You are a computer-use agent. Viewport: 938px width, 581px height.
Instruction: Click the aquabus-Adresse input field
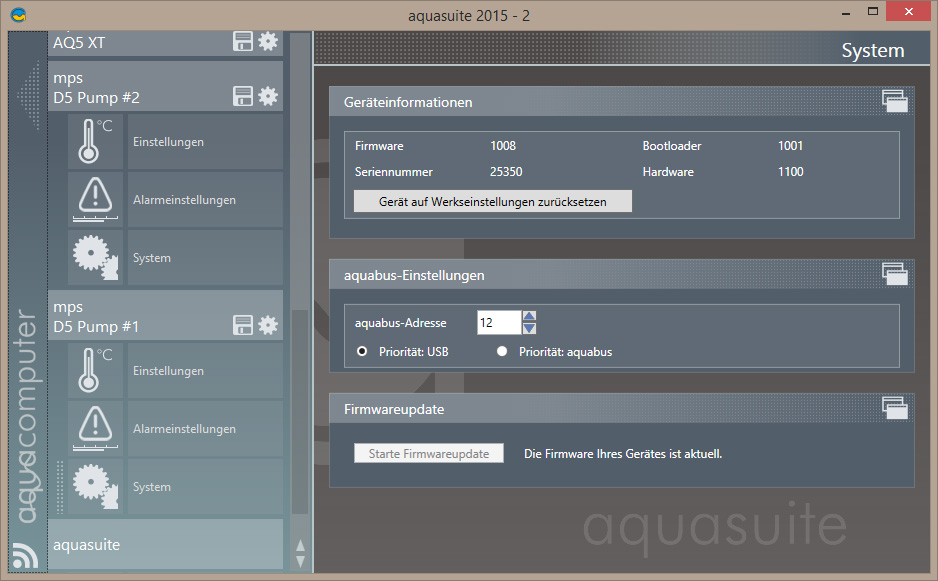[499, 323]
